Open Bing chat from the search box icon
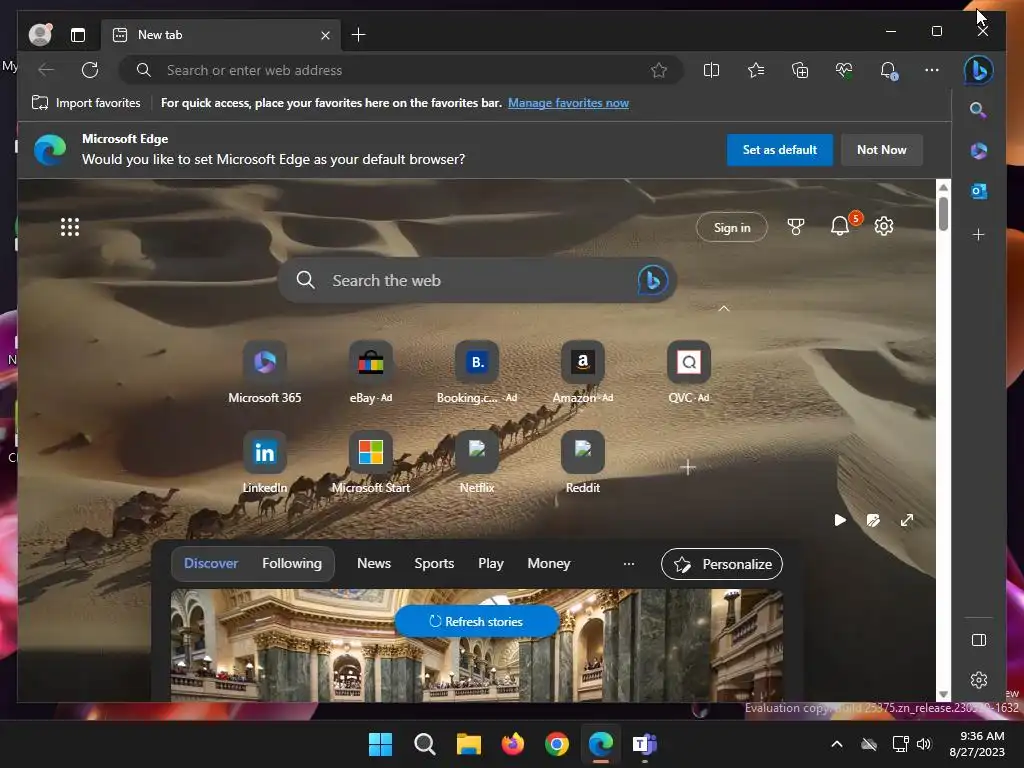The image size is (1024, 768). (x=652, y=280)
